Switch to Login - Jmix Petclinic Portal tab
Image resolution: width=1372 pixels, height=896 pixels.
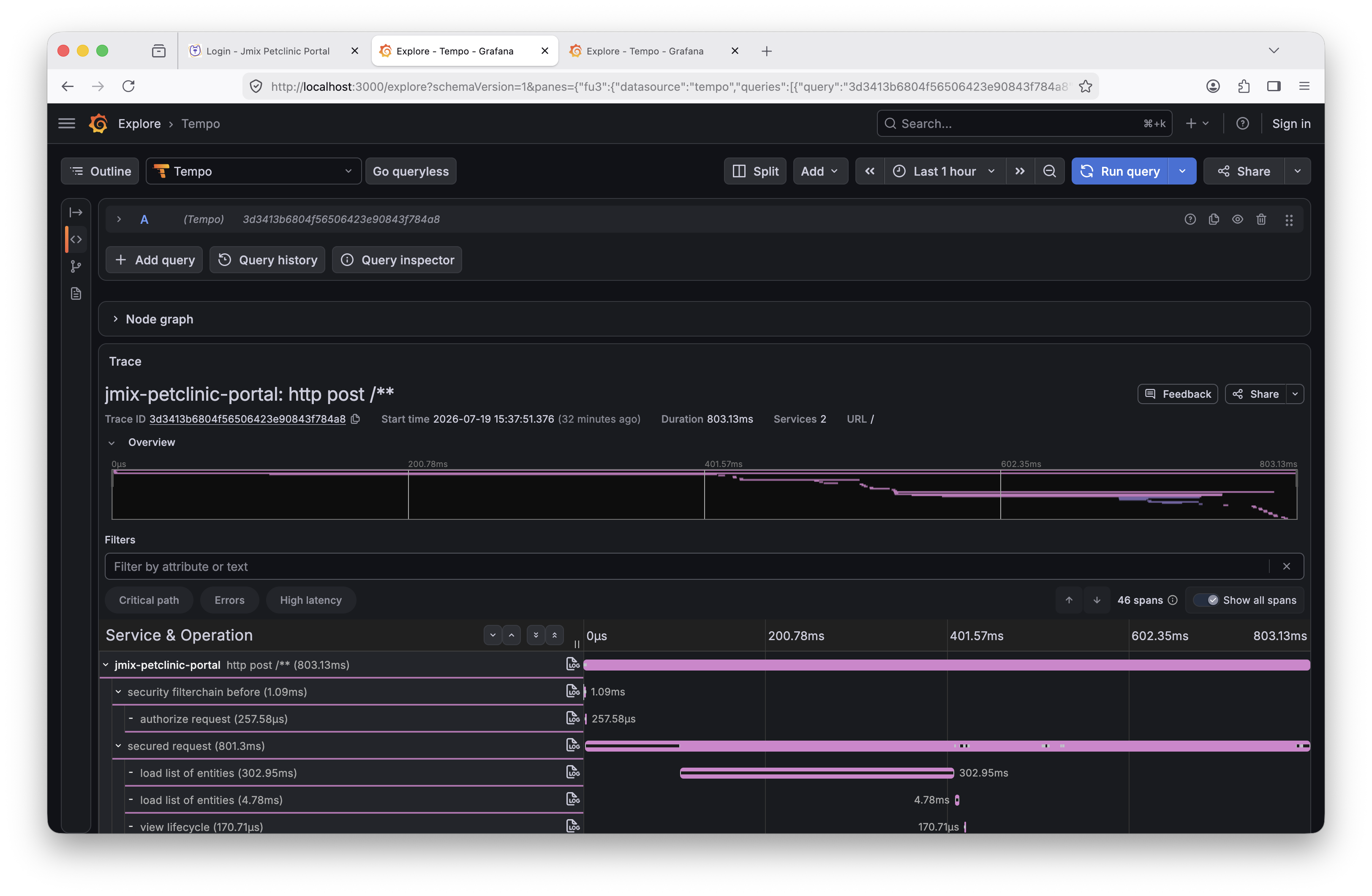coord(268,51)
